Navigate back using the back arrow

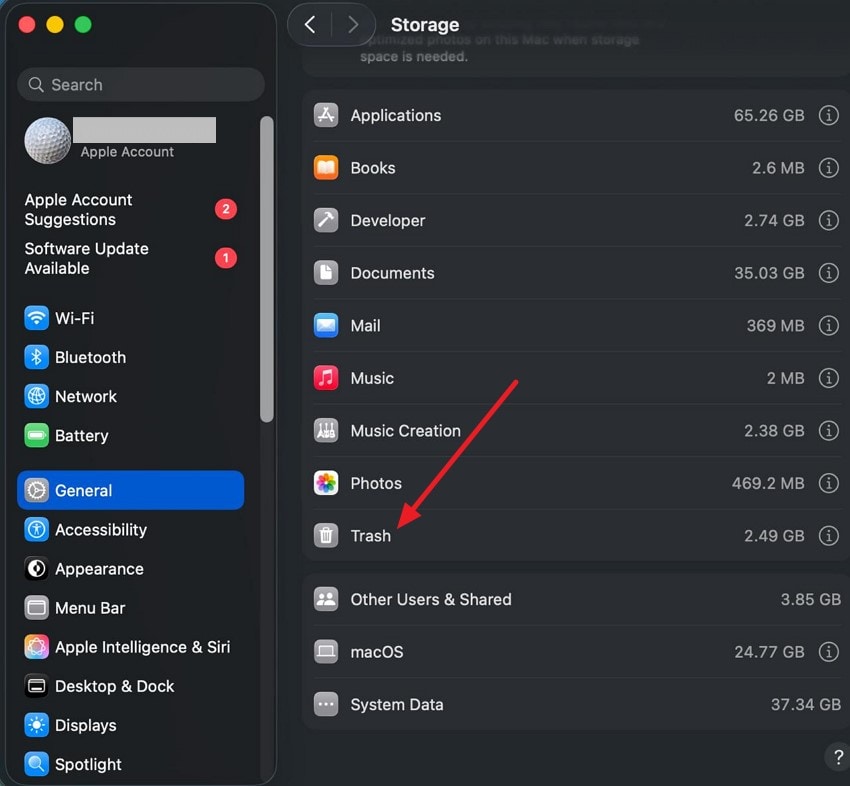click(311, 24)
